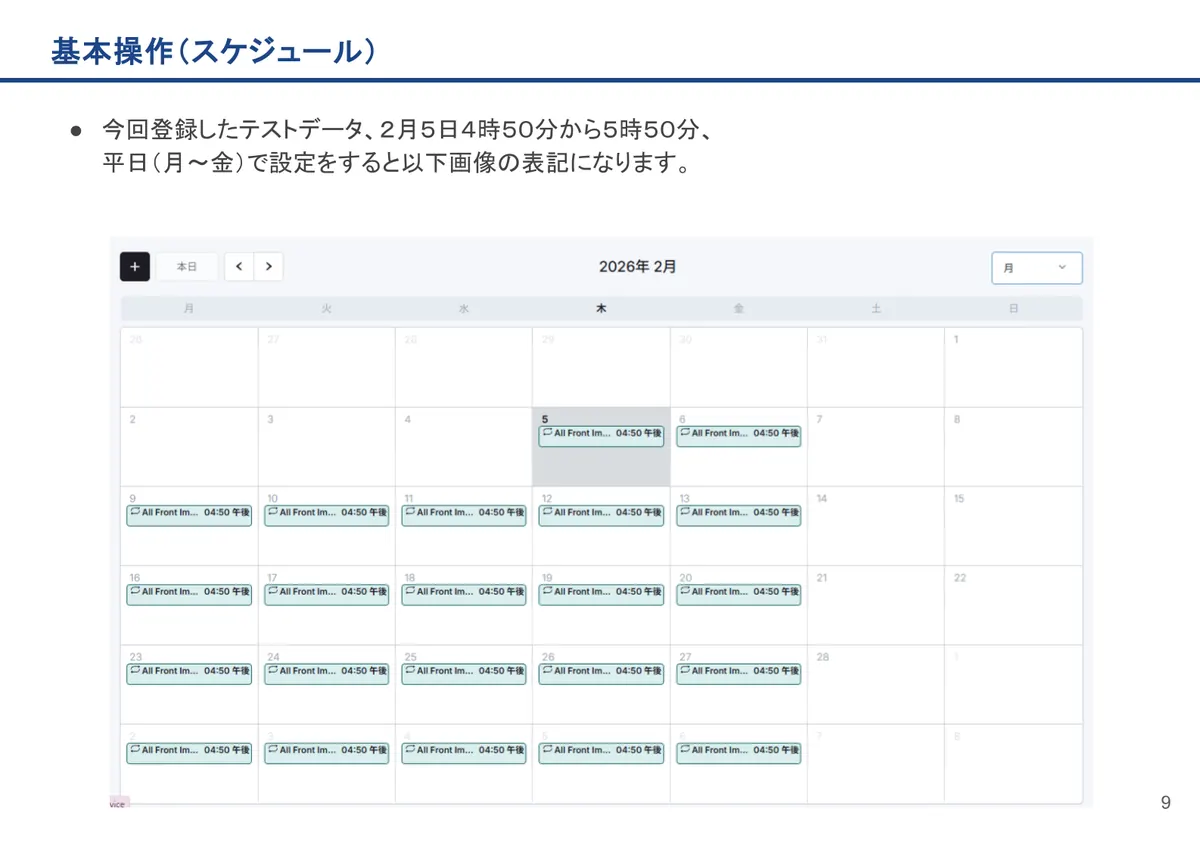Select the February 4 day cell
The width and height of the screenshot is (1200, 849).
coord(464,447)
